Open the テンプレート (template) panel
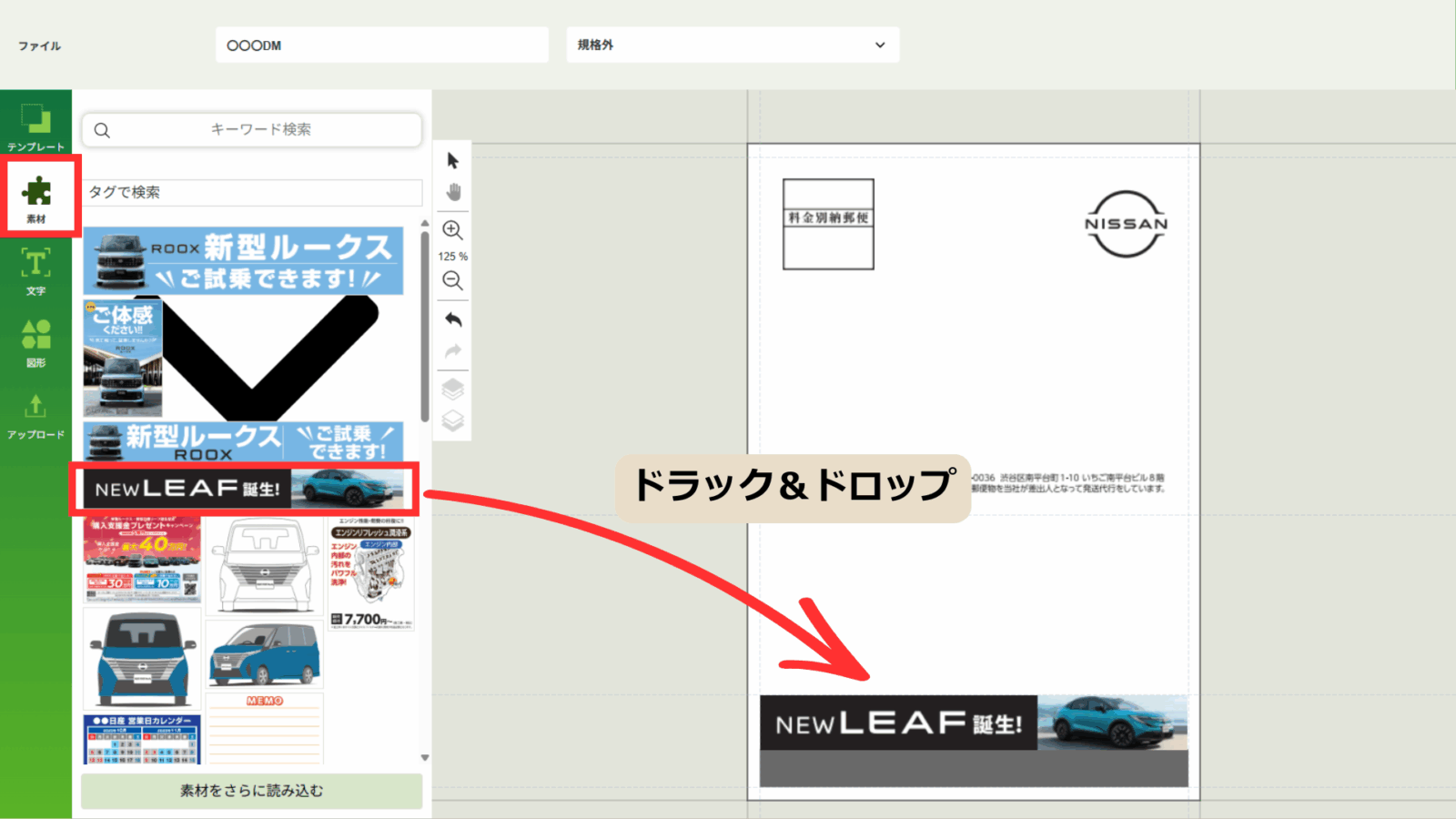1456x819 pixels. point(35,126)
